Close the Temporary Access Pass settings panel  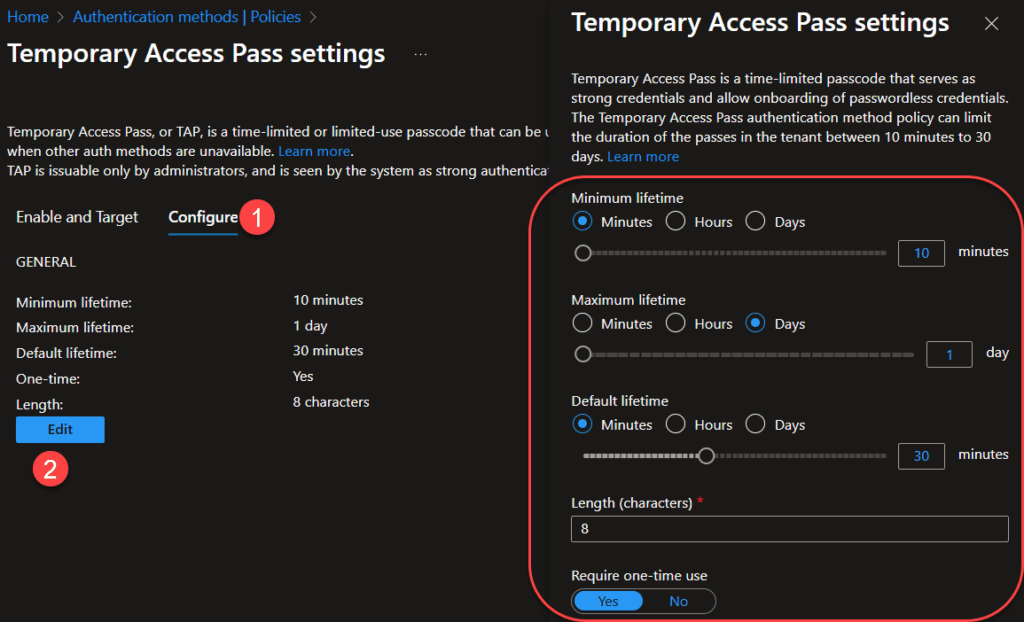pos(991,24)
